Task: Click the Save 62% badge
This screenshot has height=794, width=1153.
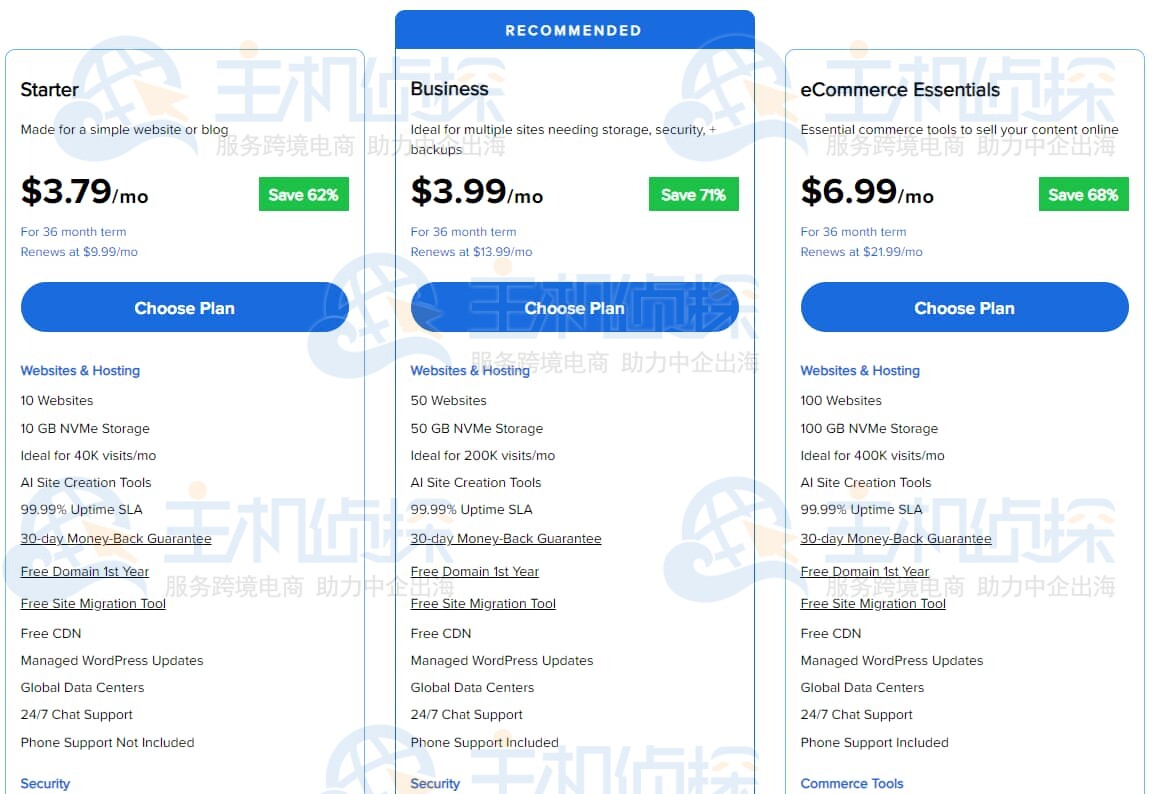Action: [303, 195]
